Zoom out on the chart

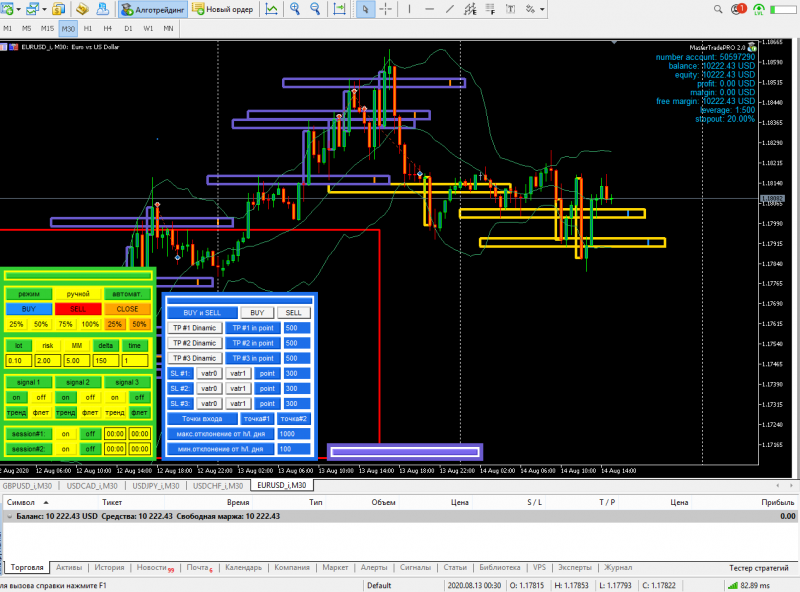[x=315, y=9]
